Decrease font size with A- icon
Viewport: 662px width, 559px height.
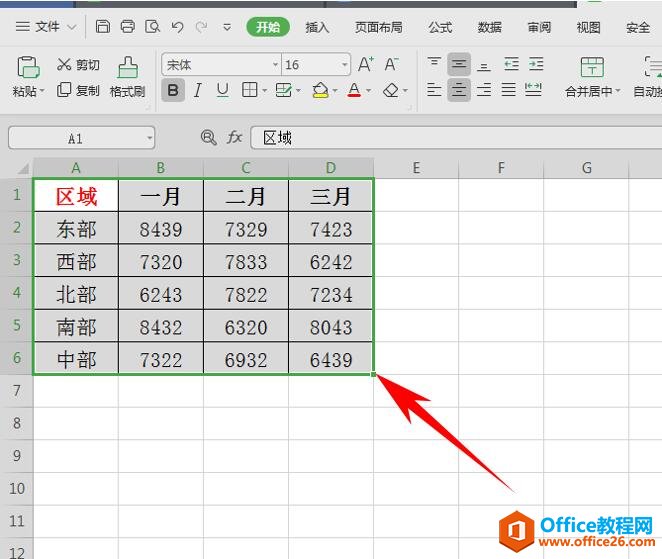click(391, 64)
